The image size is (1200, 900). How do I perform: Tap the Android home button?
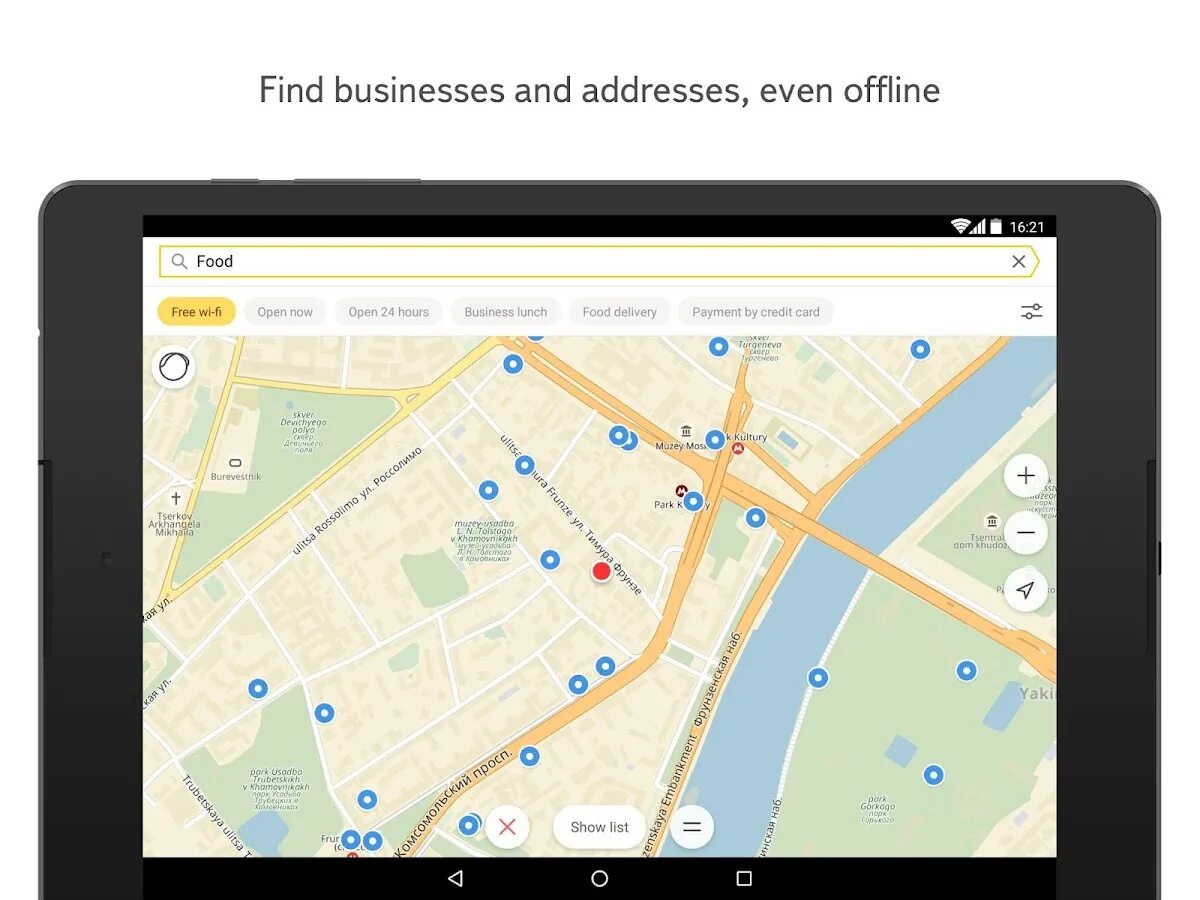click(599, 878)
